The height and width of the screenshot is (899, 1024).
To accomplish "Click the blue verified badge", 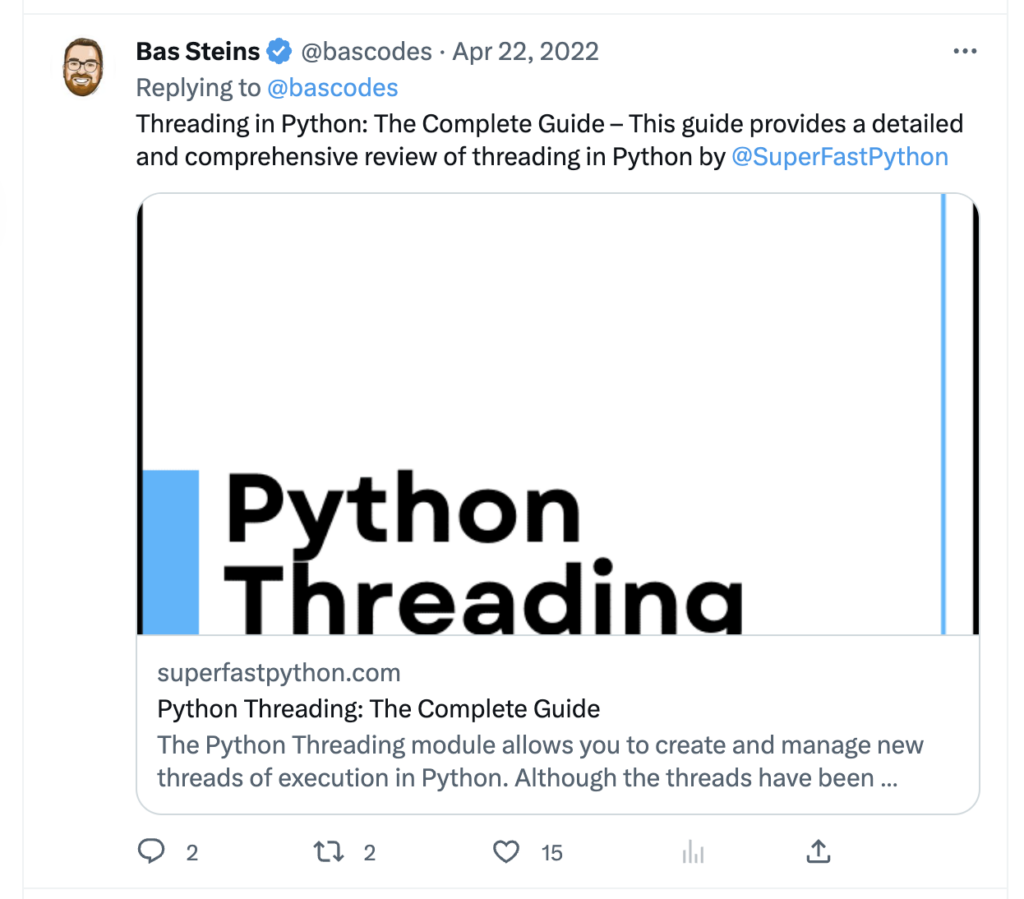I will click(x=279, y=52).
